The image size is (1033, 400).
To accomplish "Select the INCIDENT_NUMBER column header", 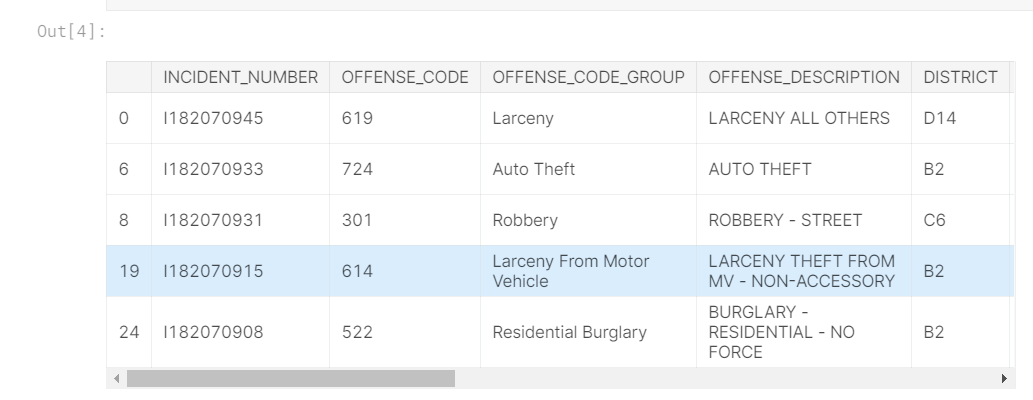I will (240, 77).
